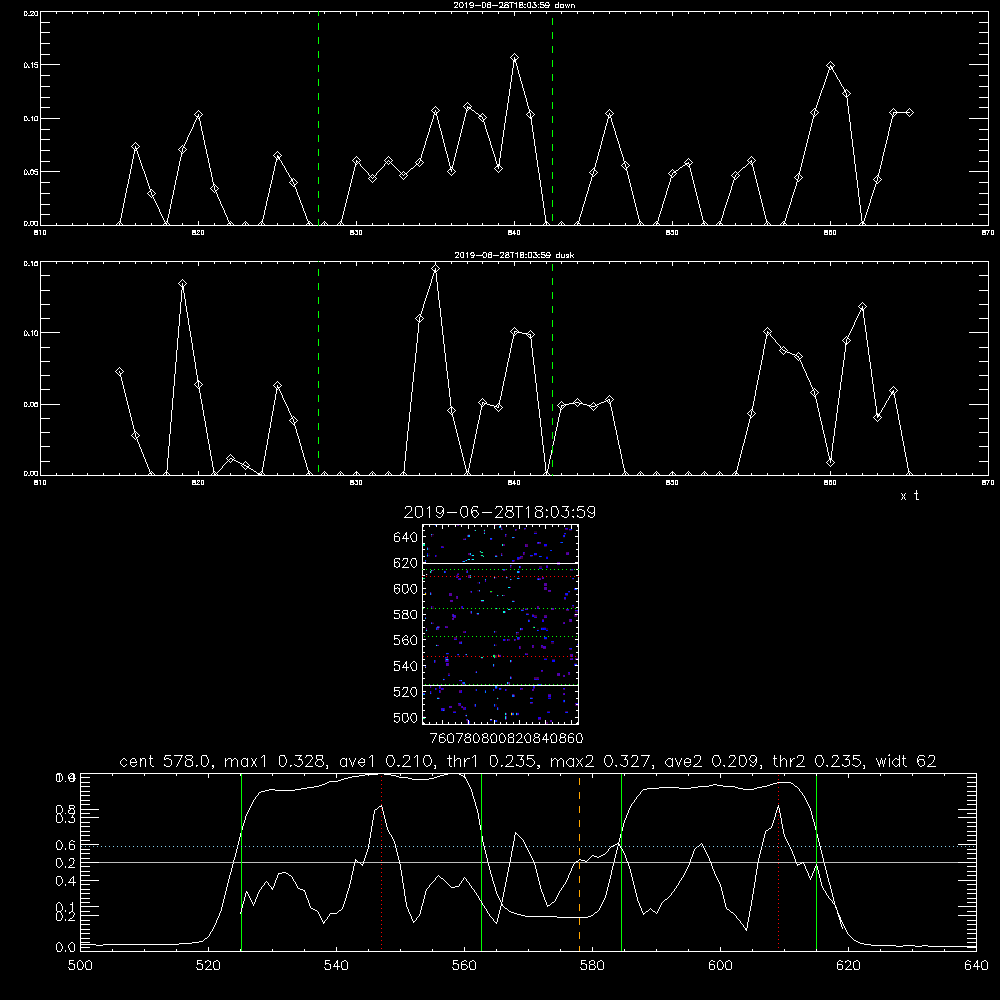Click the scatter image x-axis labels '760780800820840860'

click(506, 739)
